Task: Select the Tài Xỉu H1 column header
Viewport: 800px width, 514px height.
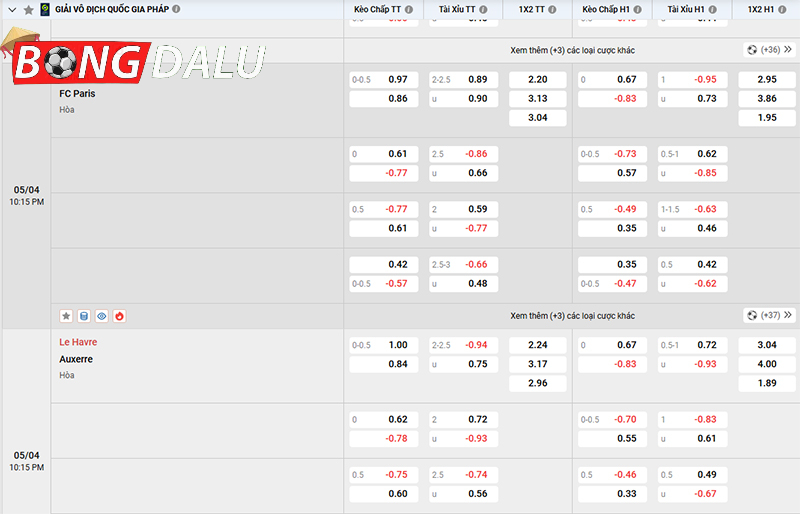Action: tap(688, 9)
